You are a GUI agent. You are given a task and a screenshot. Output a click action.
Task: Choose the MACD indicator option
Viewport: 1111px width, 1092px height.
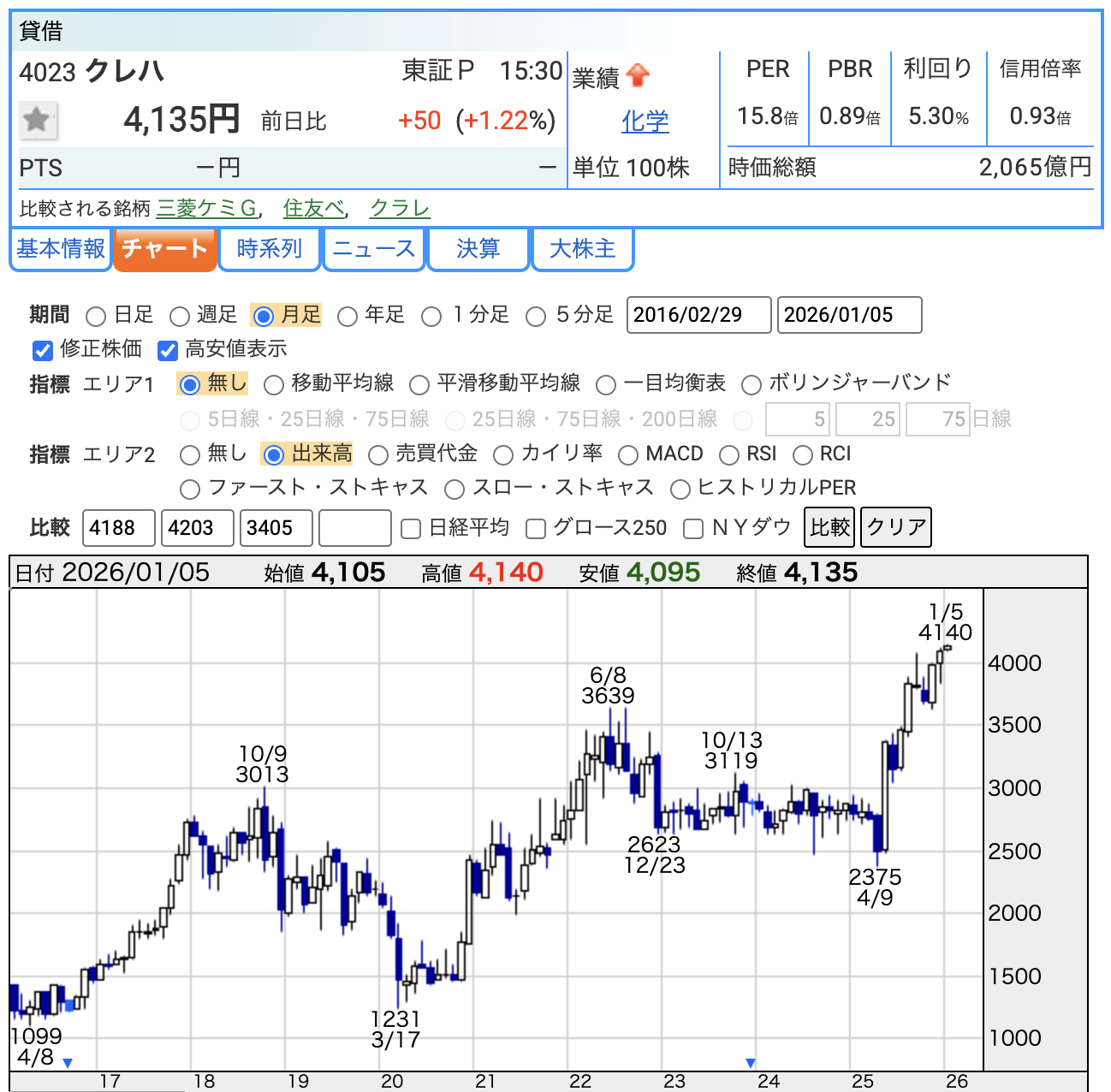pyautogui.click(x=628, y=455)
